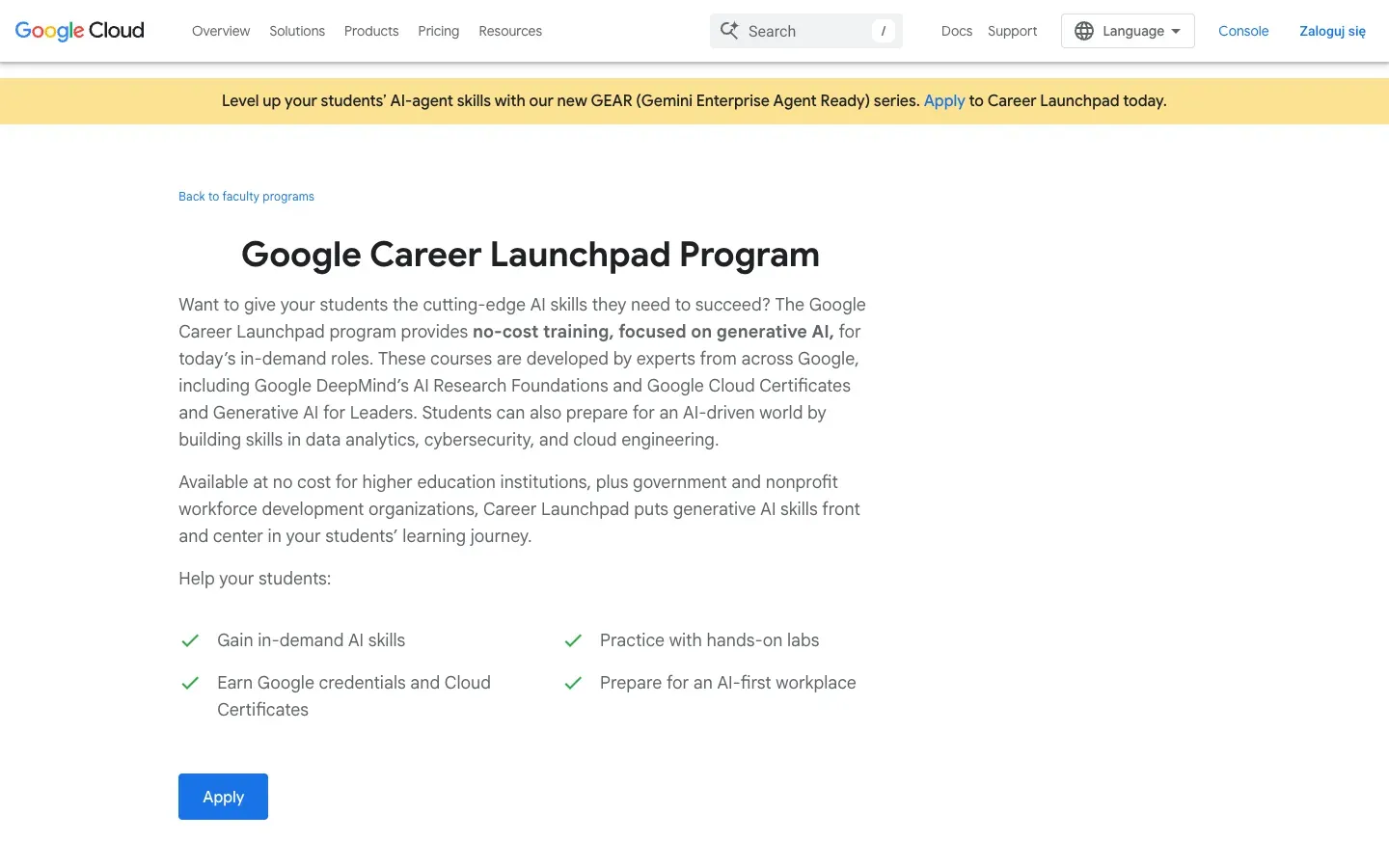Click the Google Career Launchpad Program heading
1389x868 pixels.
pyautogui.click(x=531, y=255)
